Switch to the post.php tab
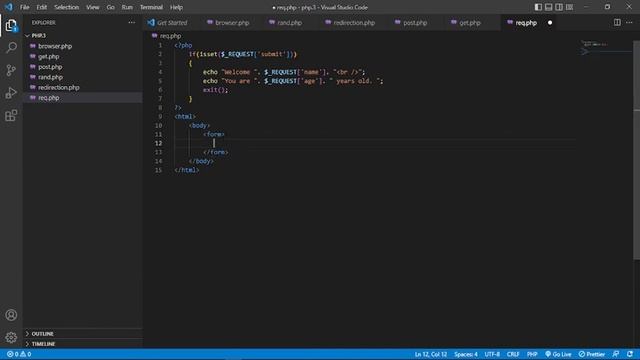Image resolution: width=640 pixels, height=360 pixels. pos(415,23)
